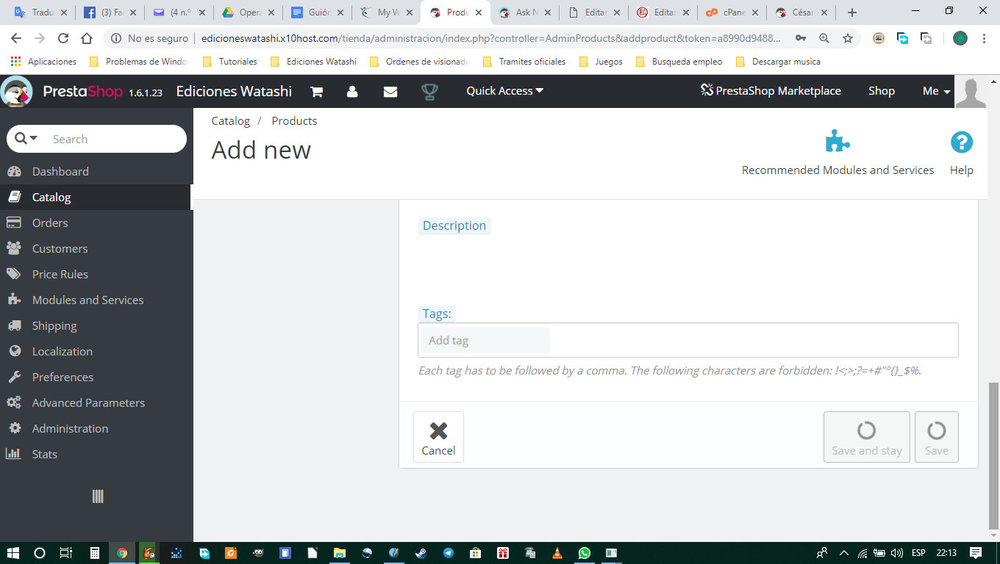Screen dimensions: 1000x564
Task: Bookmark this page with star icon
Action: 848,38
